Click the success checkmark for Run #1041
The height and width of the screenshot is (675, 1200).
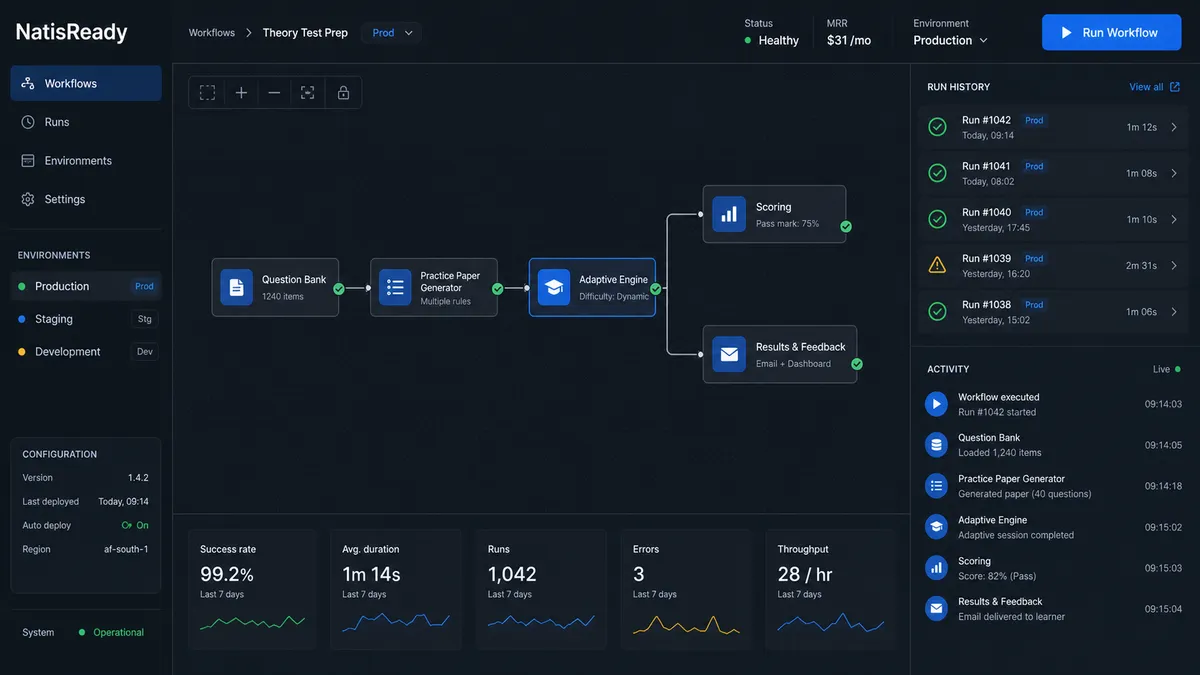pyautogui.click(x=937, y=173)
